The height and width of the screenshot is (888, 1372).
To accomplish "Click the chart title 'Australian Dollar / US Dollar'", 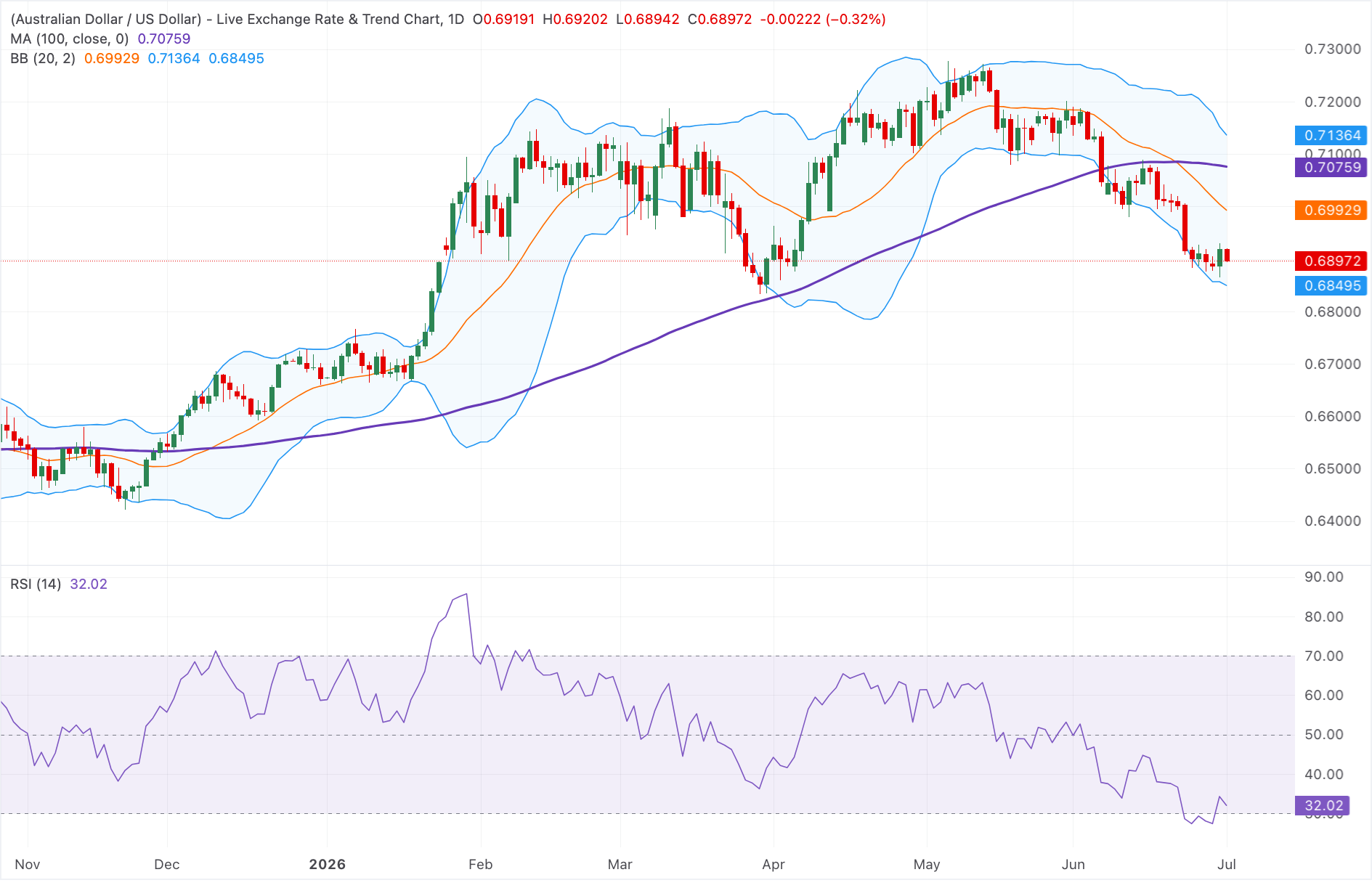I will pyautogui.click(x=106, y=20).
